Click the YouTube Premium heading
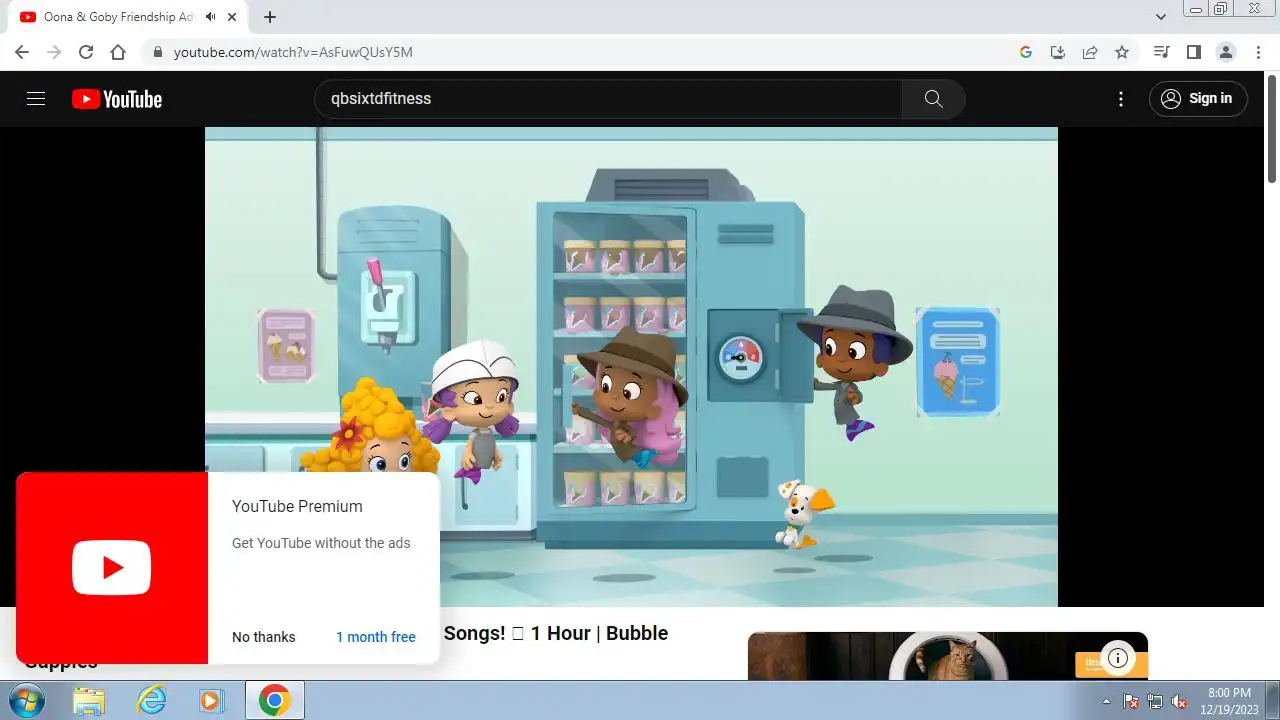Screen dimensions: 1280x720 (297, 506)
